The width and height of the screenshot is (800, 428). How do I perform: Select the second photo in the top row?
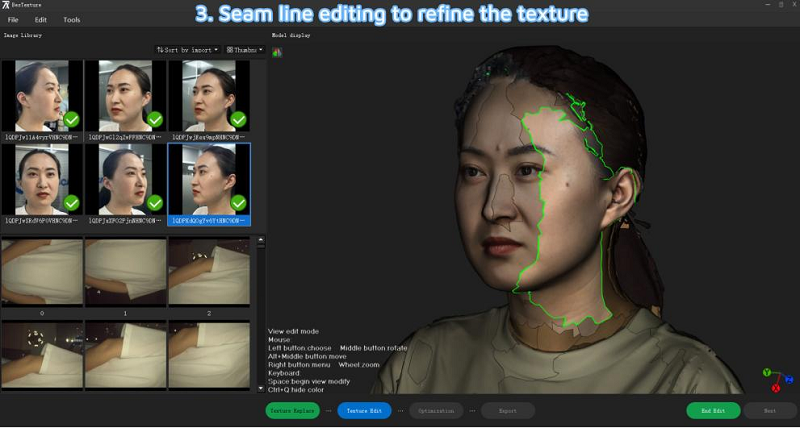click(x=126, y=96)
